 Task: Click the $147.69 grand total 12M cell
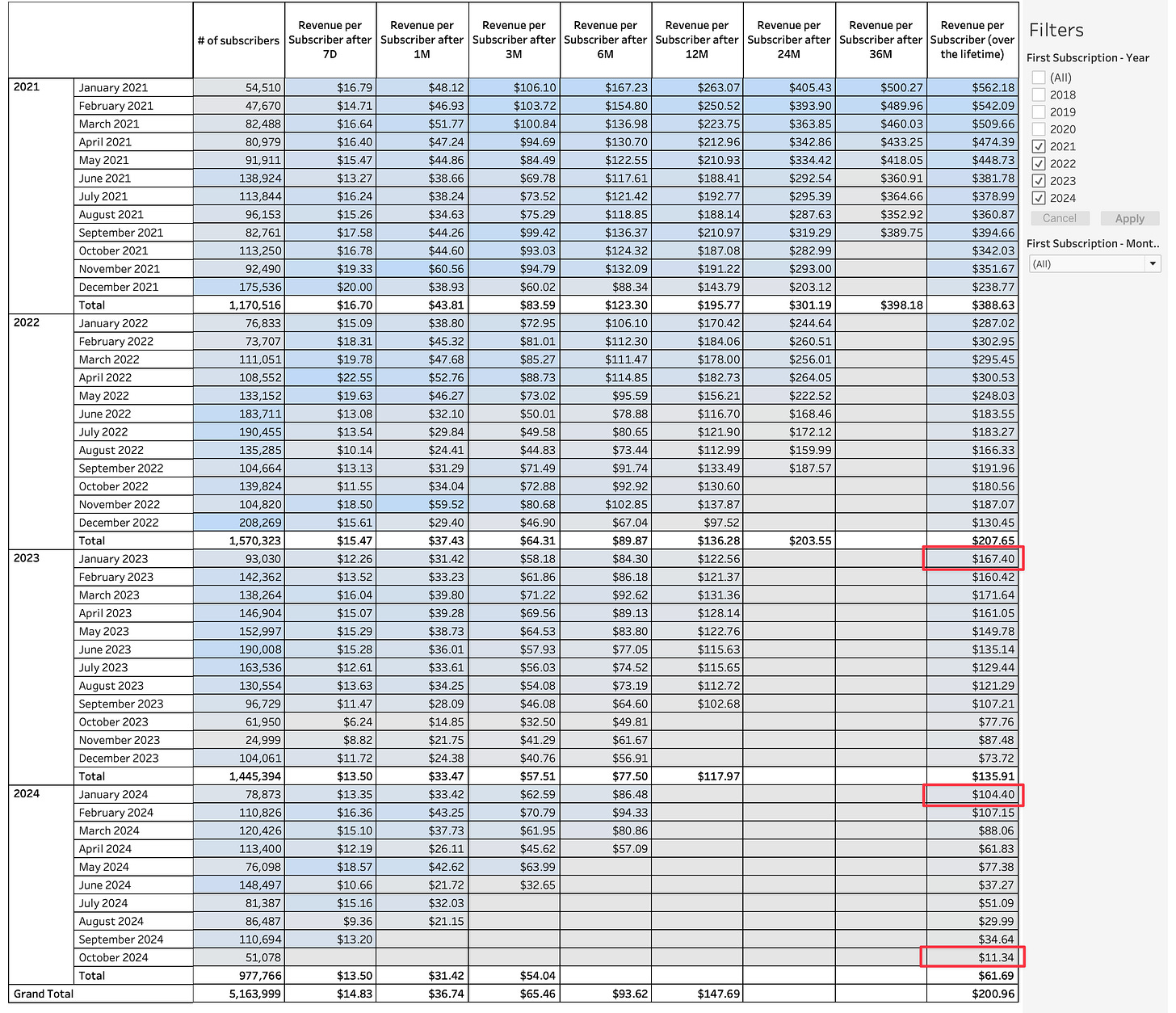(x=697, y=994)
